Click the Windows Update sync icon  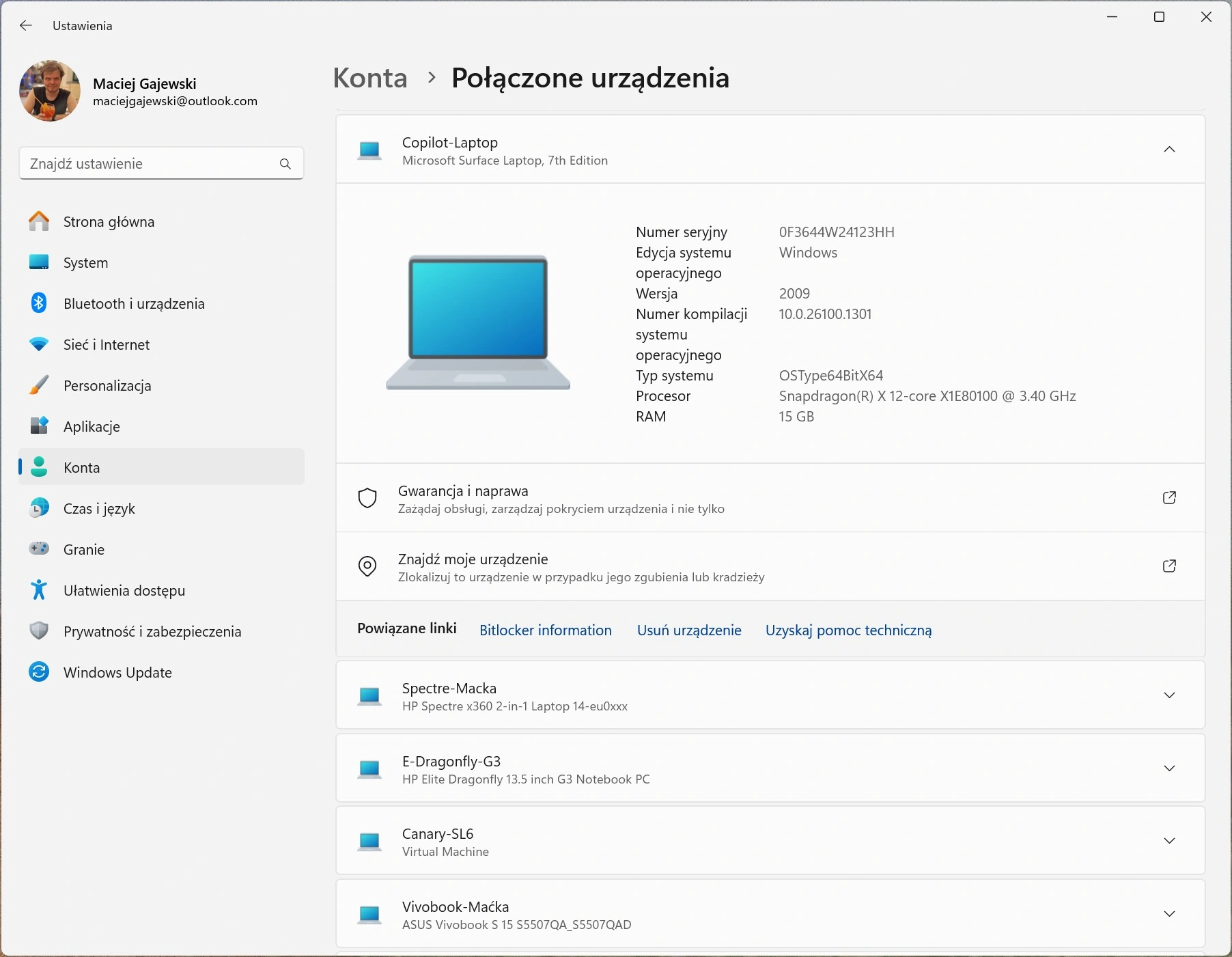pyautogui.click(x=39, y=672)
